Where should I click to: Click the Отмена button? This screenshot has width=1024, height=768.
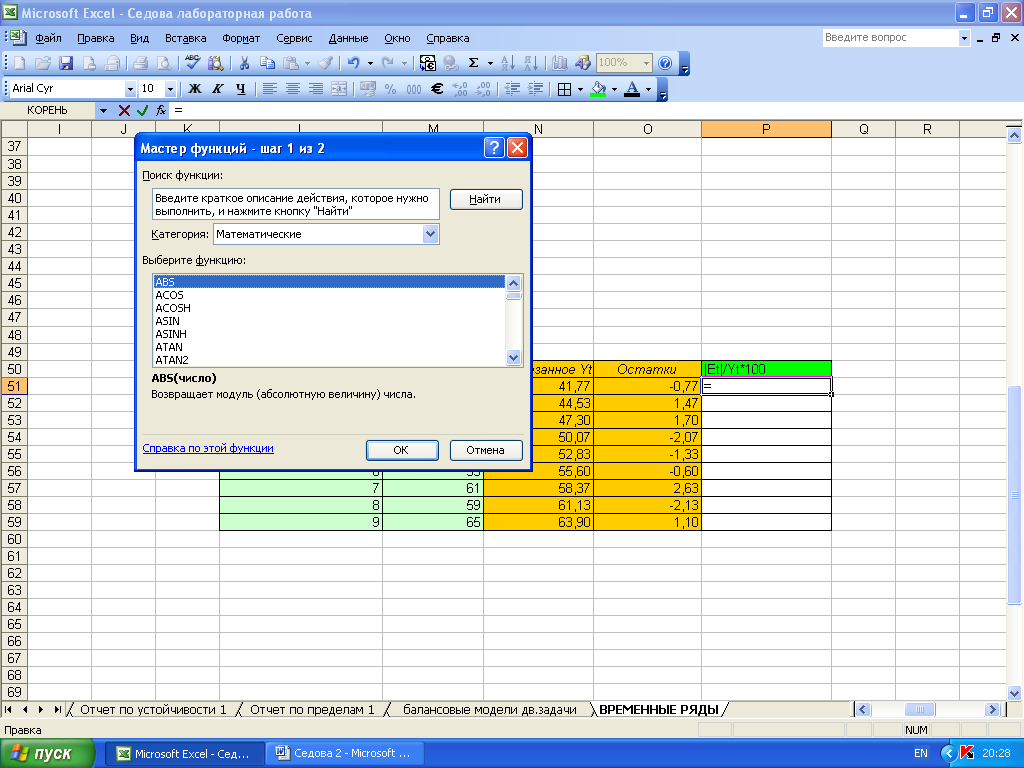(486, 450)
